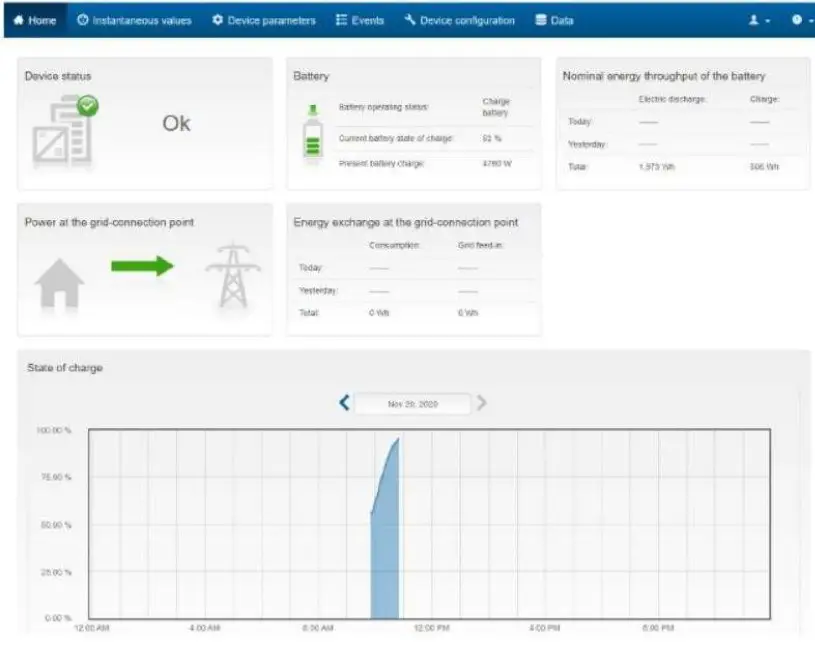
Task: Click the "4:00 PM" x-axis label
Action: click(x=545, y=628)
